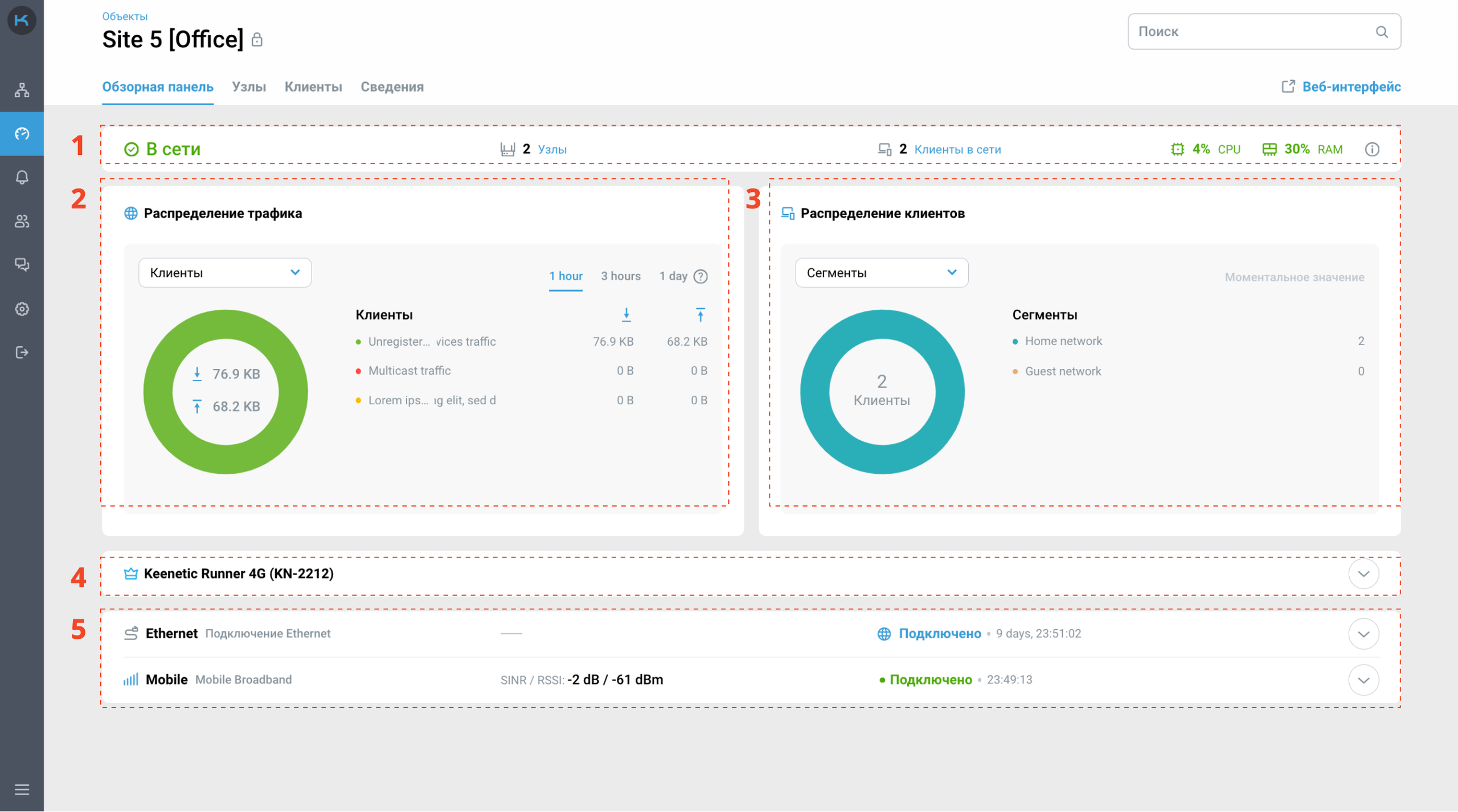Open the Клиенты traffic dropdown
Viewport: 1458px width, 812px height.
(x=225, y=273)
